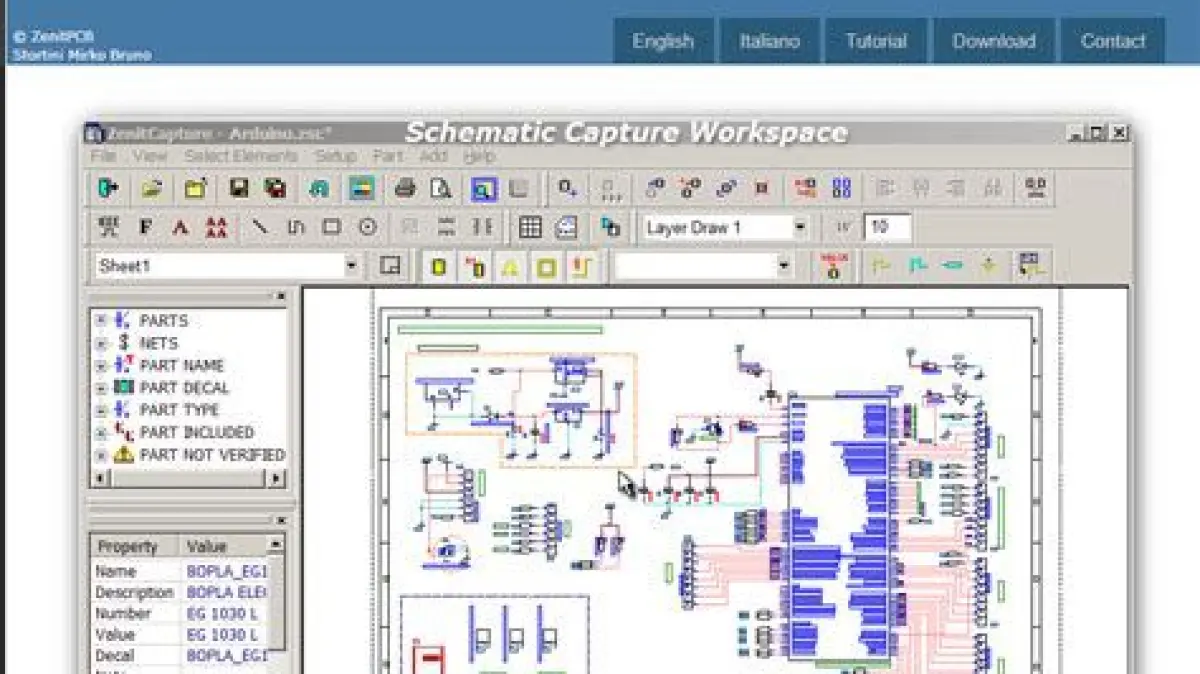Click the print preview page icon
The width and height of the screenshot is (1200, 674).
pos(440,188)
